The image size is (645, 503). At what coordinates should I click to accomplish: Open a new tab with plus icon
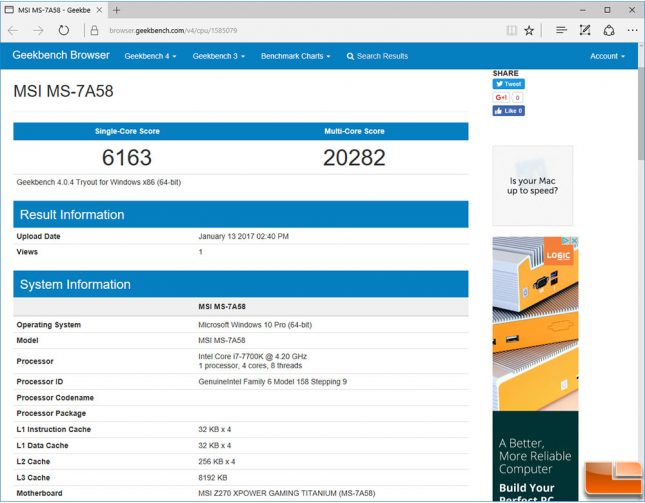[x=116, y=10]
